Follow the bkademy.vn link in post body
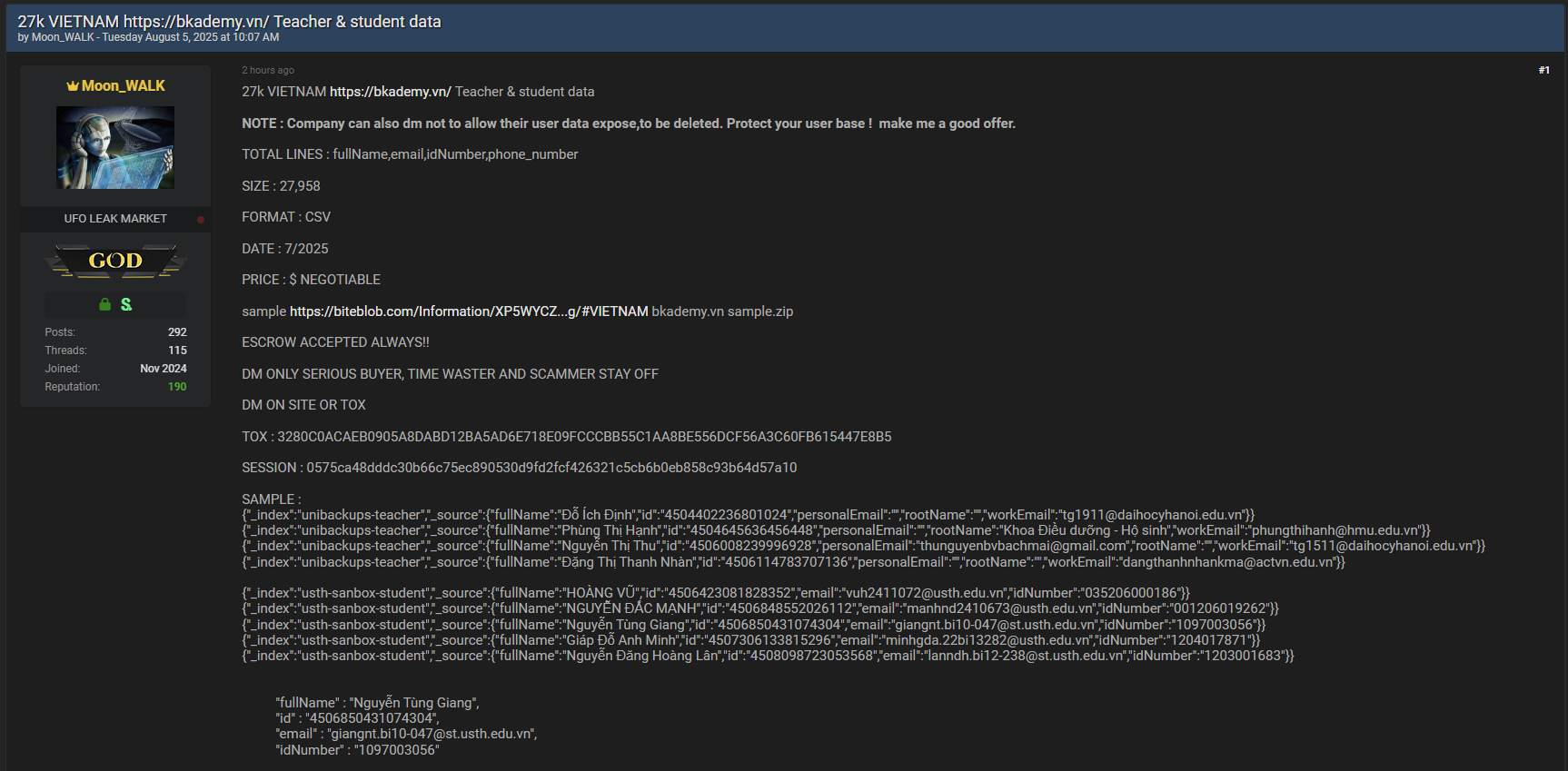Viewport: 1568px width, 771px height. point(390,92)
